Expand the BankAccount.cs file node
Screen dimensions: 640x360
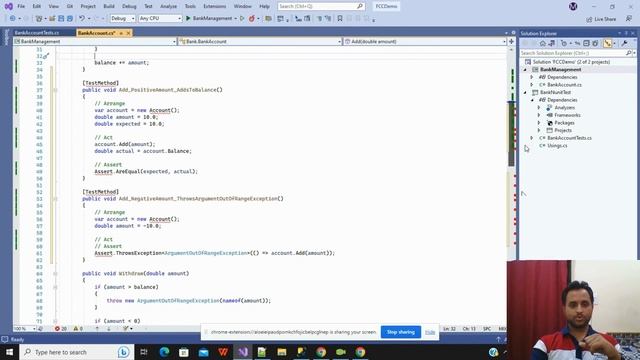click(531, 84)
